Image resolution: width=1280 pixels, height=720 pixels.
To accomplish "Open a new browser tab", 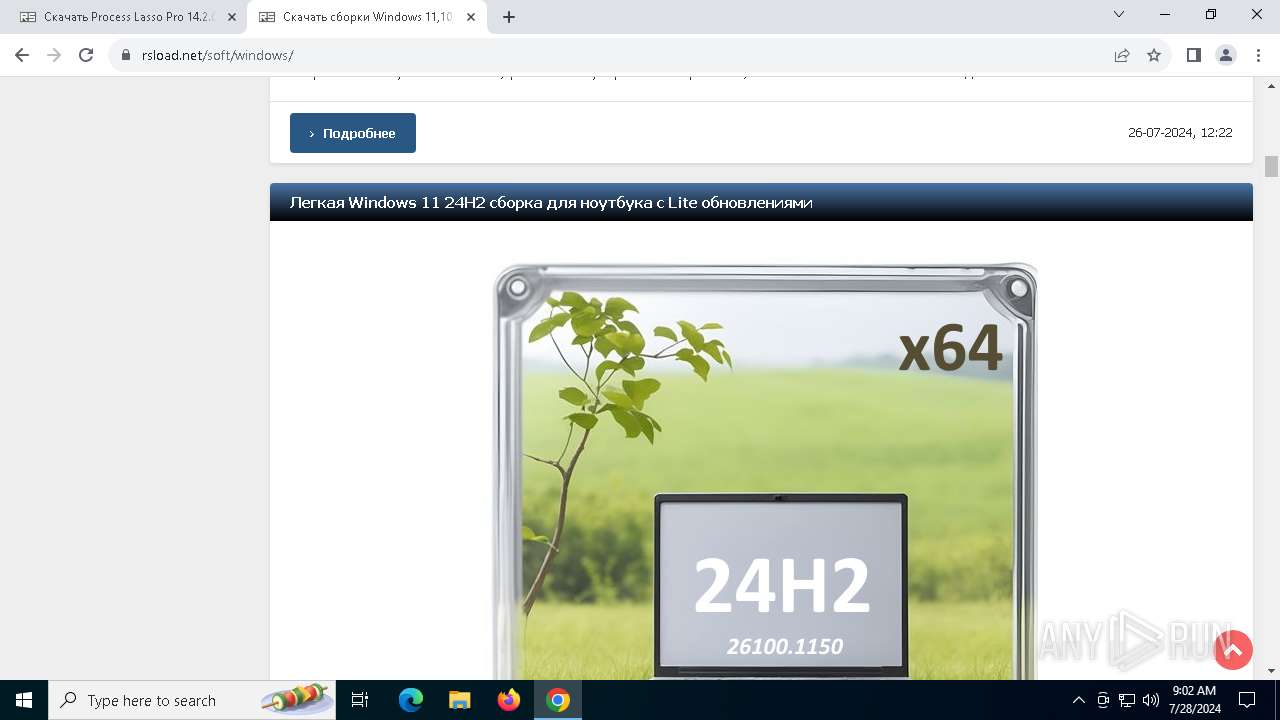I will (x=509, y=17).
